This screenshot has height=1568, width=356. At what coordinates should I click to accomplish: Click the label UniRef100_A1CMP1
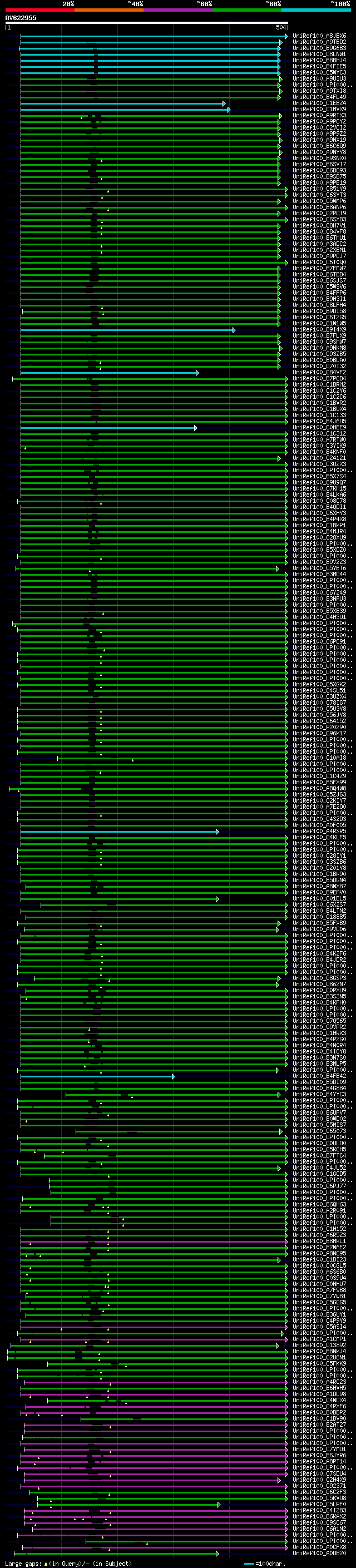[x=319, y=1338]
